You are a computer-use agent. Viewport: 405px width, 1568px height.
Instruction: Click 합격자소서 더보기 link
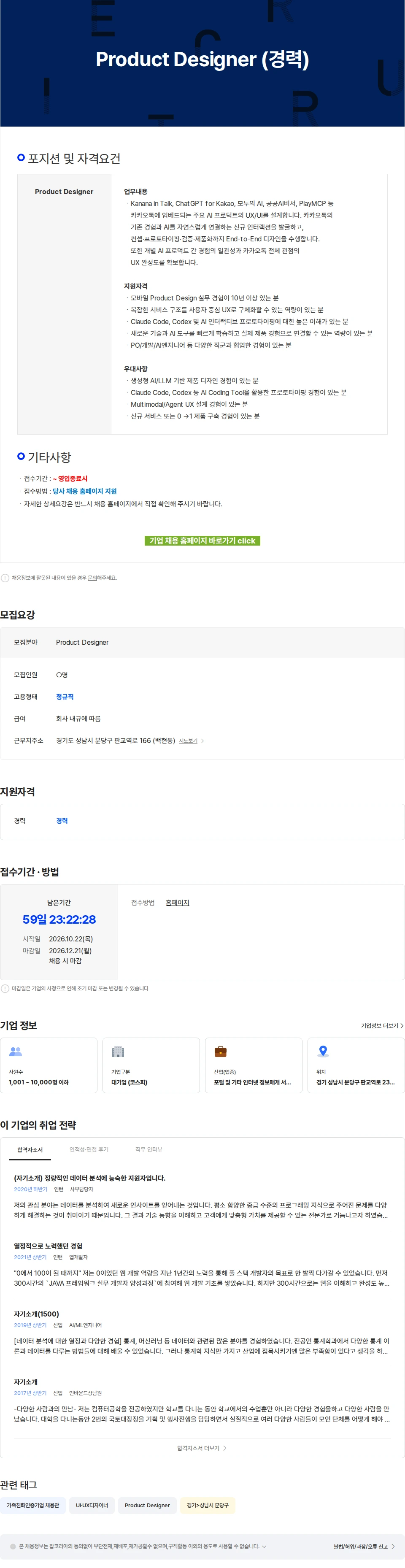[x=202, y=1447]
